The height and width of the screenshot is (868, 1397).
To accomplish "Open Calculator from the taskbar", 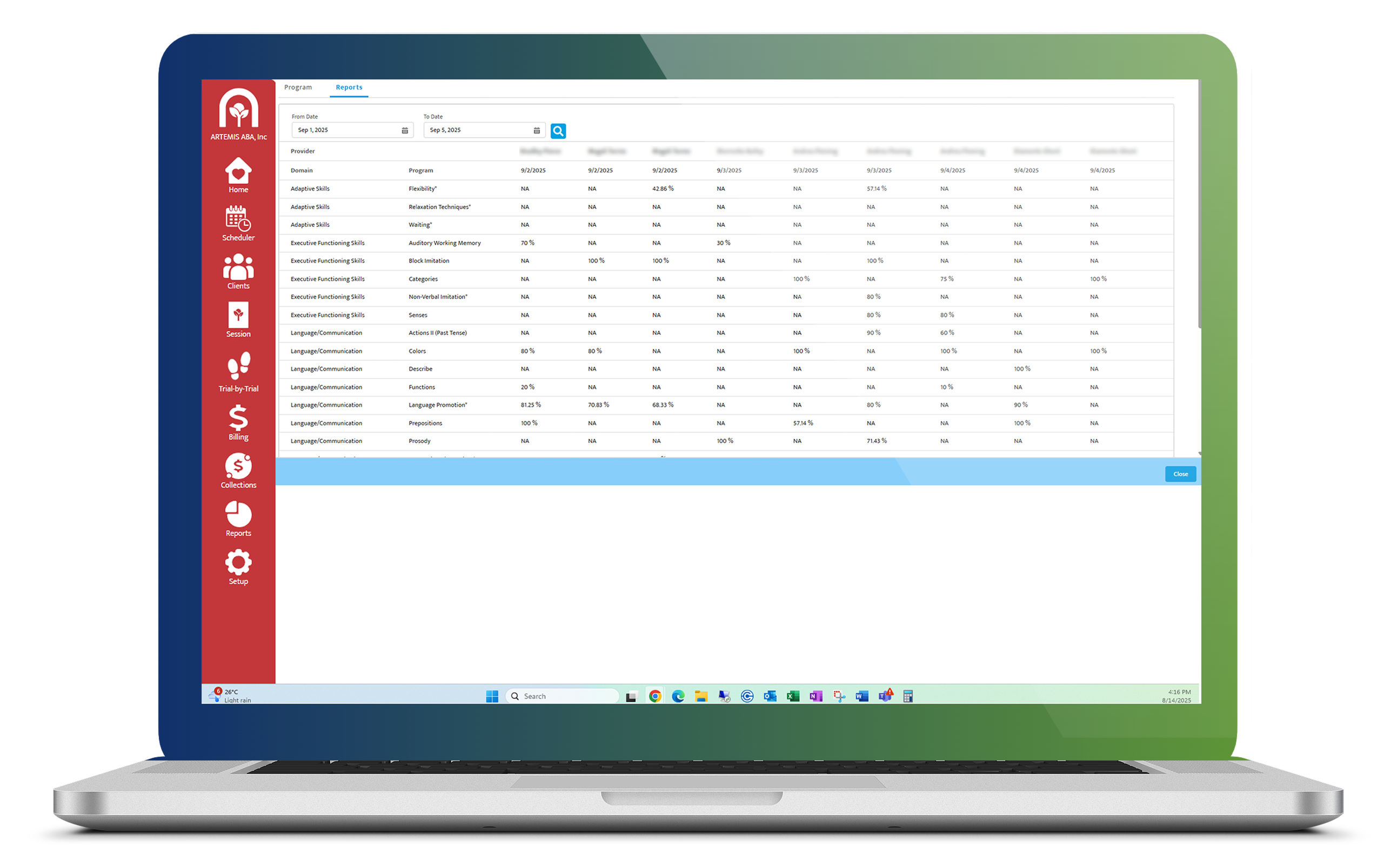I will tap(908, 697).
